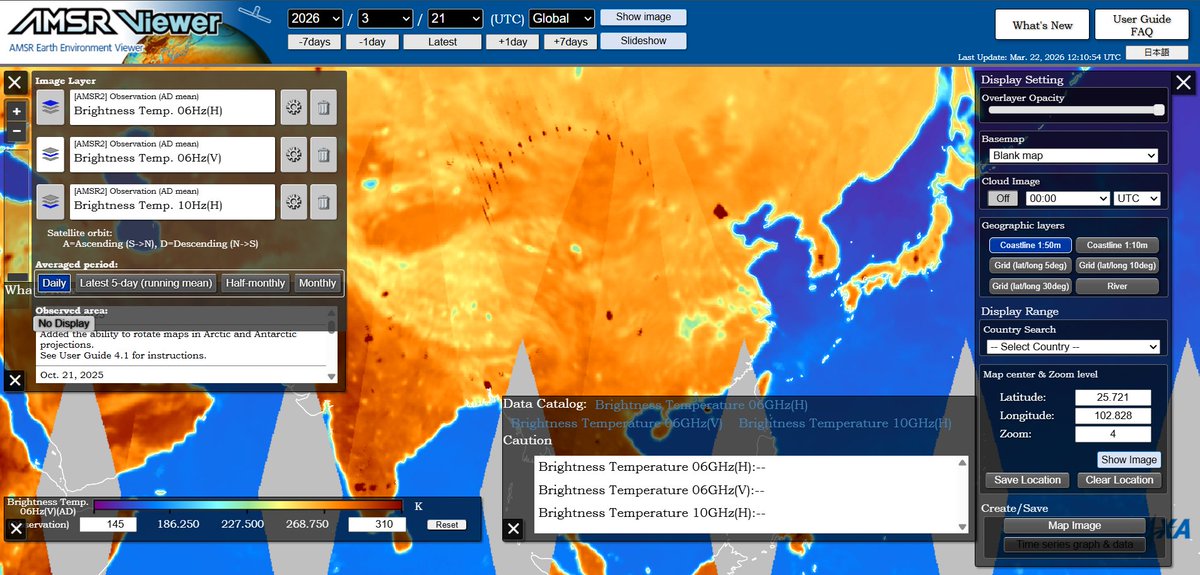
Task: Click top Show image button beside Global
Action: [x=643, y=17]
